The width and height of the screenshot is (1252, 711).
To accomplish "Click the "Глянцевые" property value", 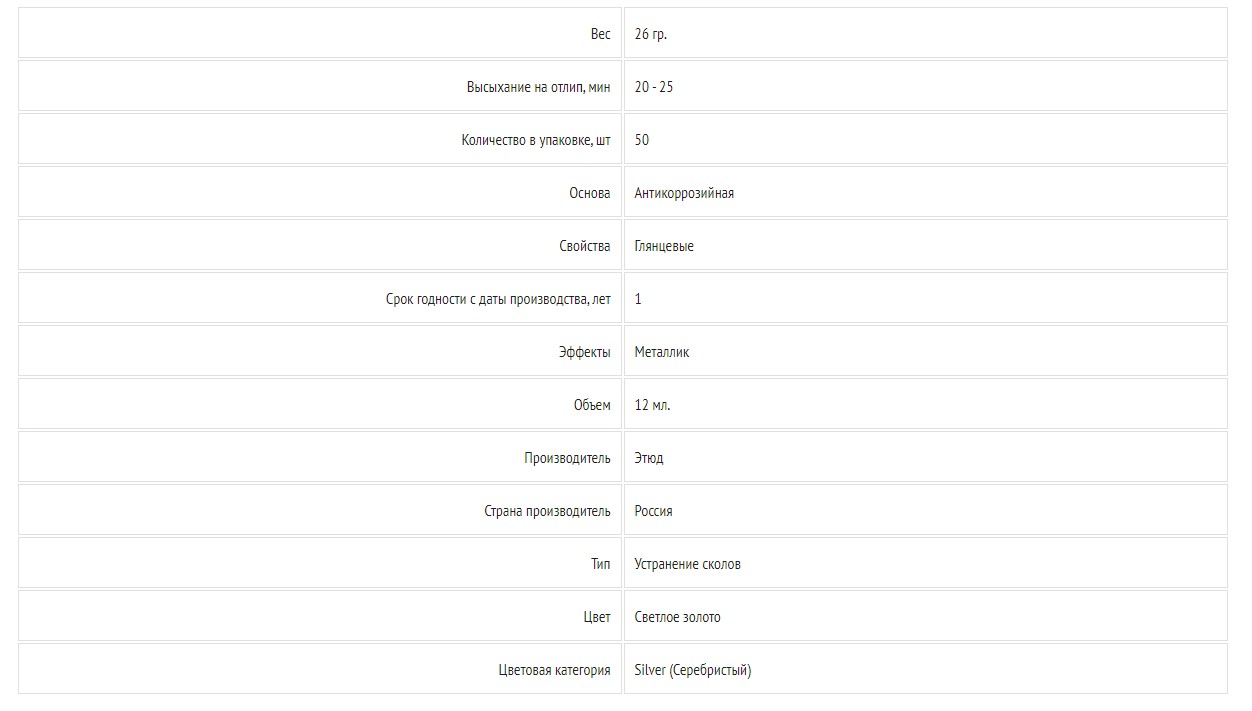I will (663, 246).
